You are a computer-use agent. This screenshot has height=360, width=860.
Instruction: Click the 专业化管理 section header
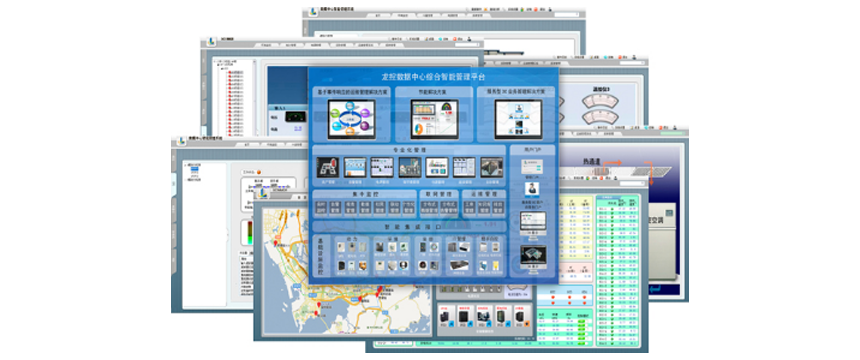(x=410, y=150)
